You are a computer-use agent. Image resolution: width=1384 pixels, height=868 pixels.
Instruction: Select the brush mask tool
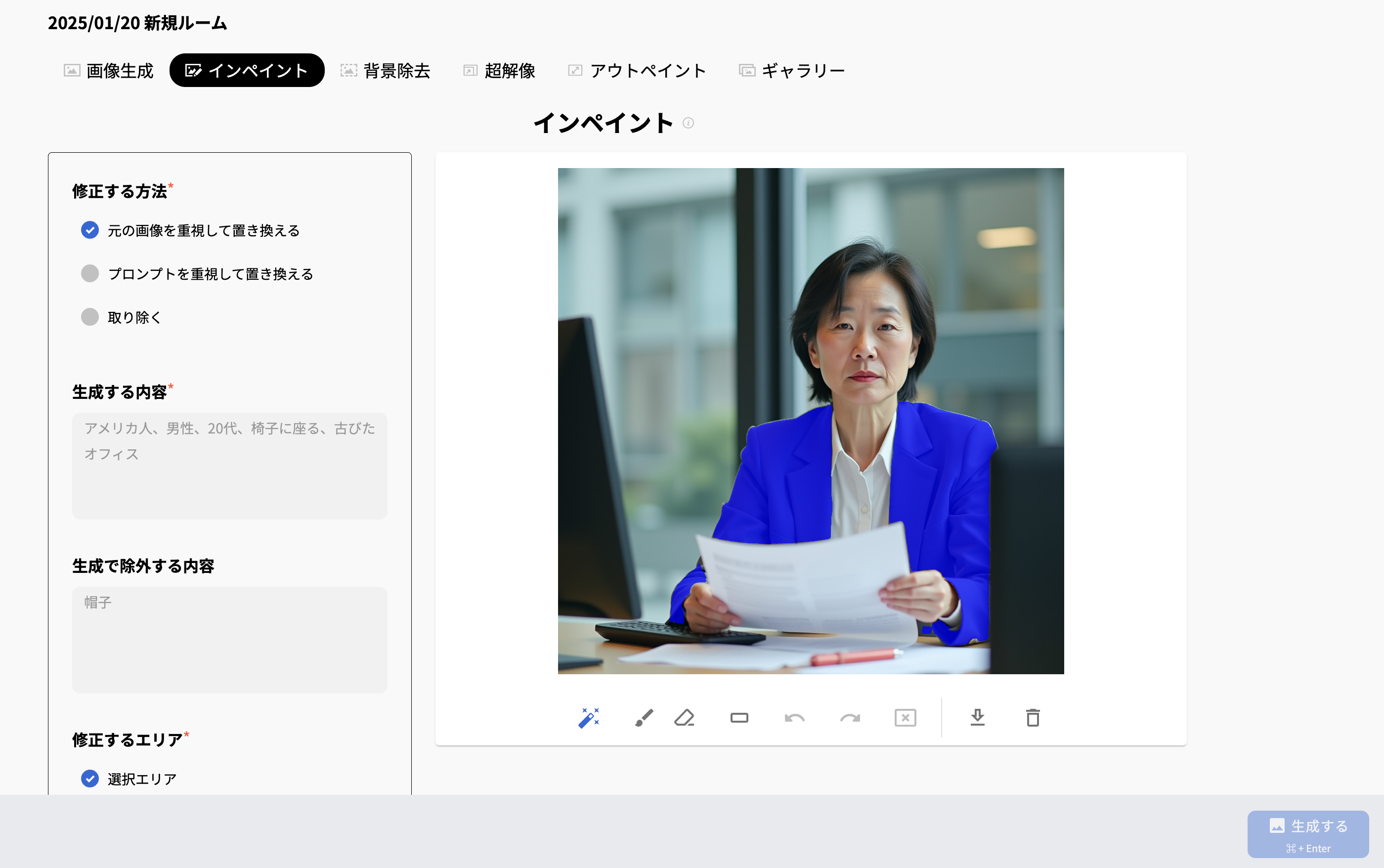point(644,718)
